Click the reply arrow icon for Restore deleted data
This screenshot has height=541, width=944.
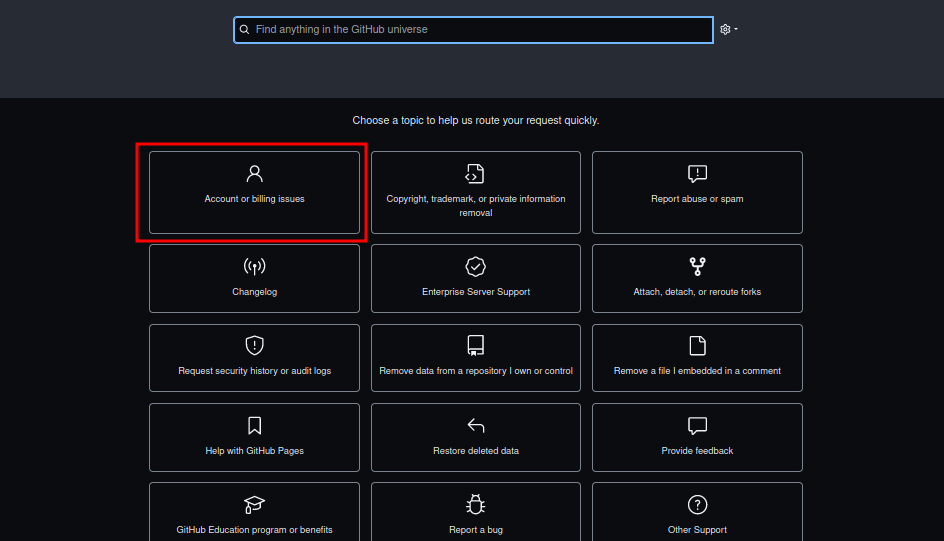coord(476,425)
